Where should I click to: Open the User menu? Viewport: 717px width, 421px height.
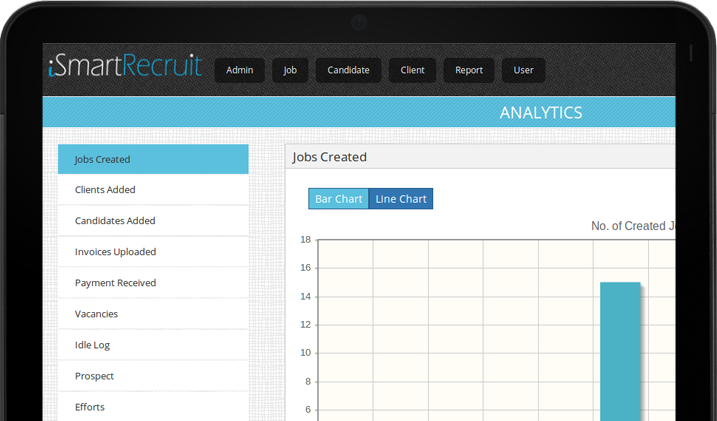(524, 70)
